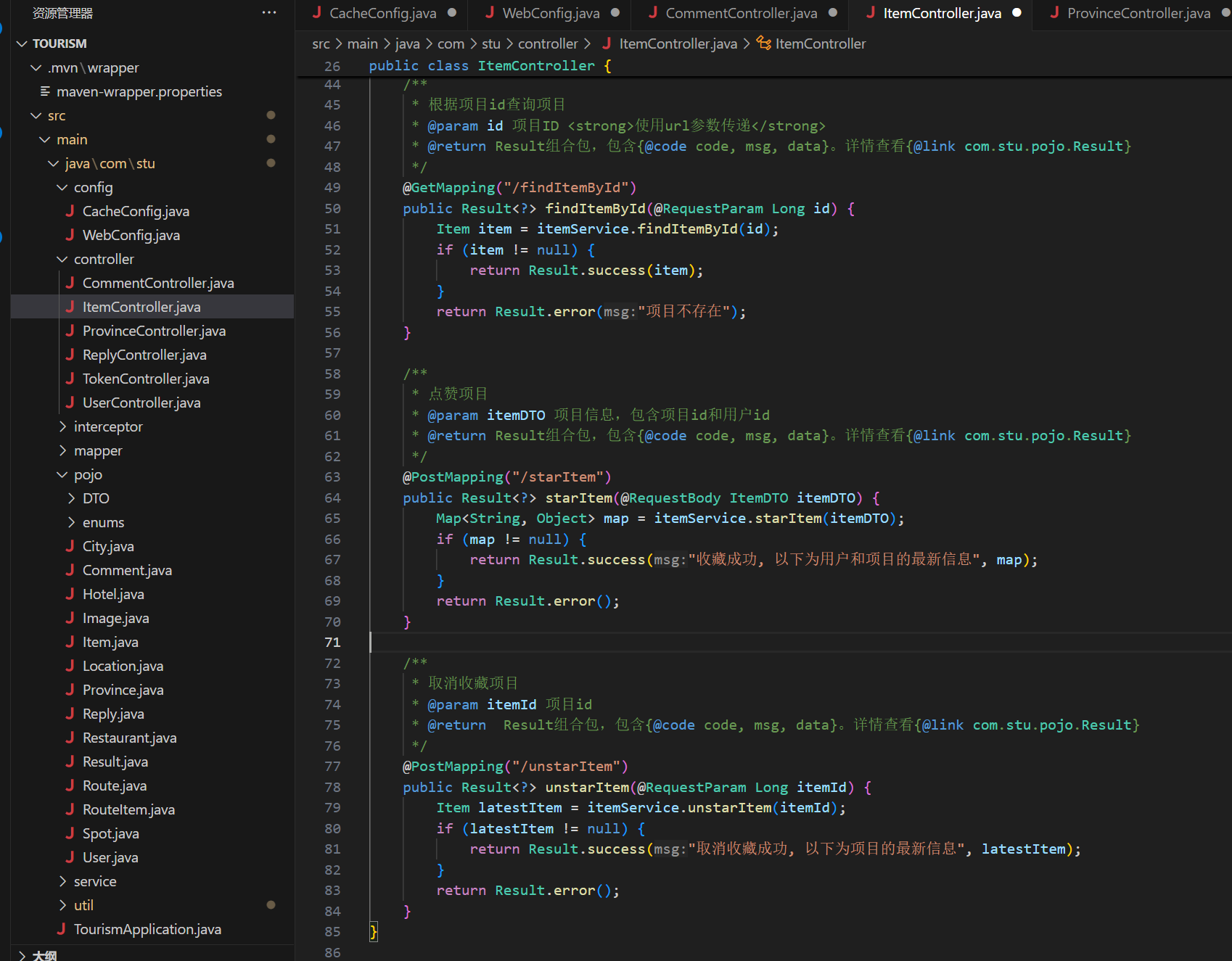Open explorer panel more actions ellipsis

[269, 12]
